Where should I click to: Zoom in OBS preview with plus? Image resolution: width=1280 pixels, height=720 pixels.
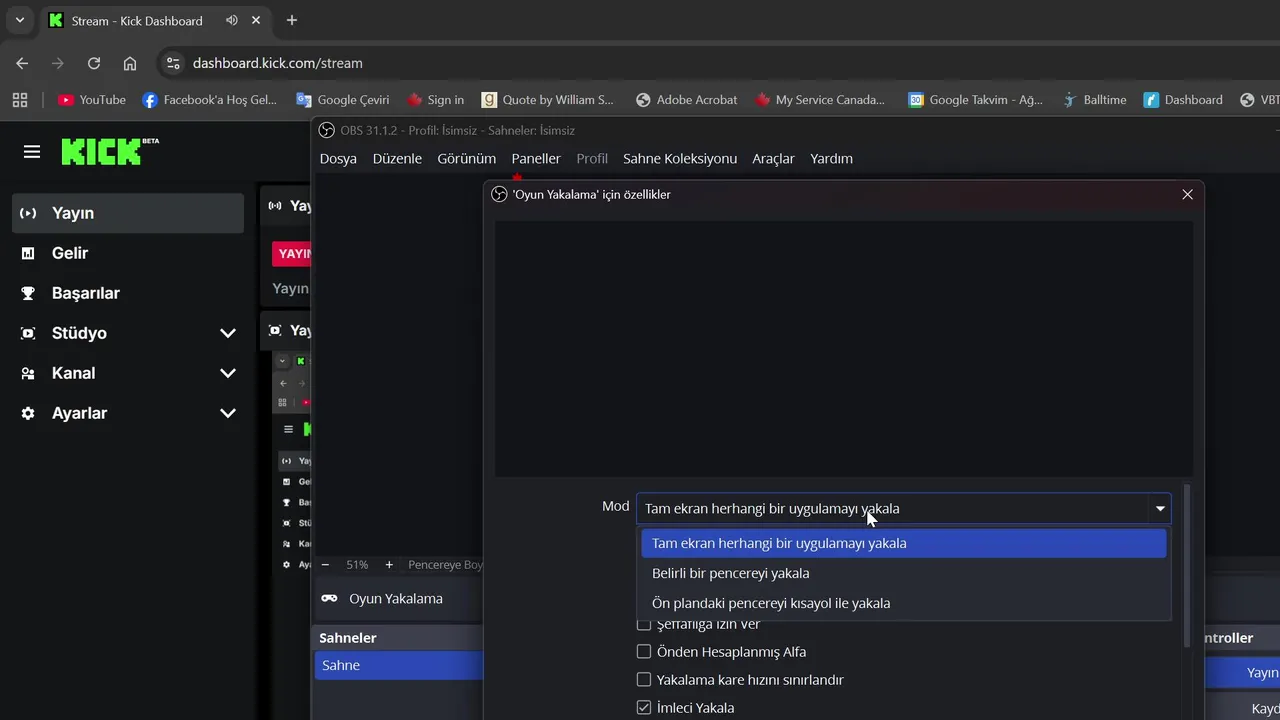point(389,565)
